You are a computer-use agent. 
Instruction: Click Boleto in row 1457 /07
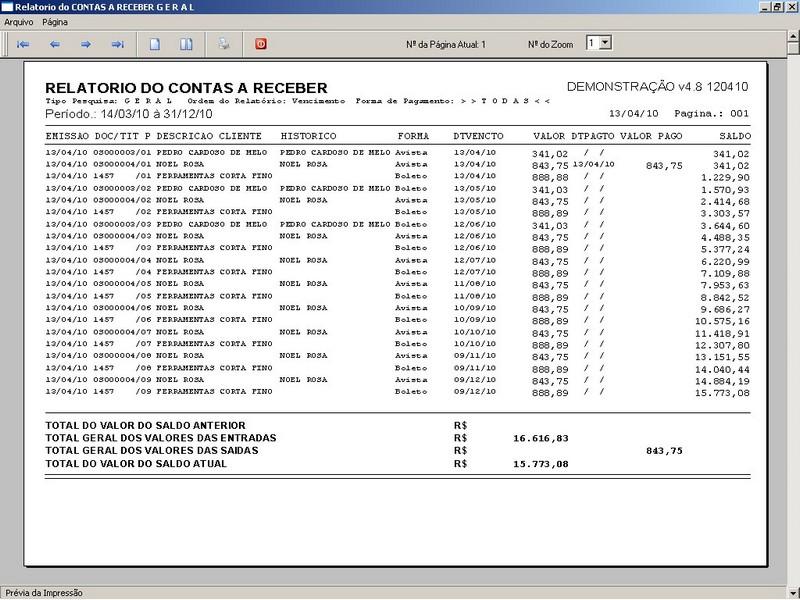point(411,344)
